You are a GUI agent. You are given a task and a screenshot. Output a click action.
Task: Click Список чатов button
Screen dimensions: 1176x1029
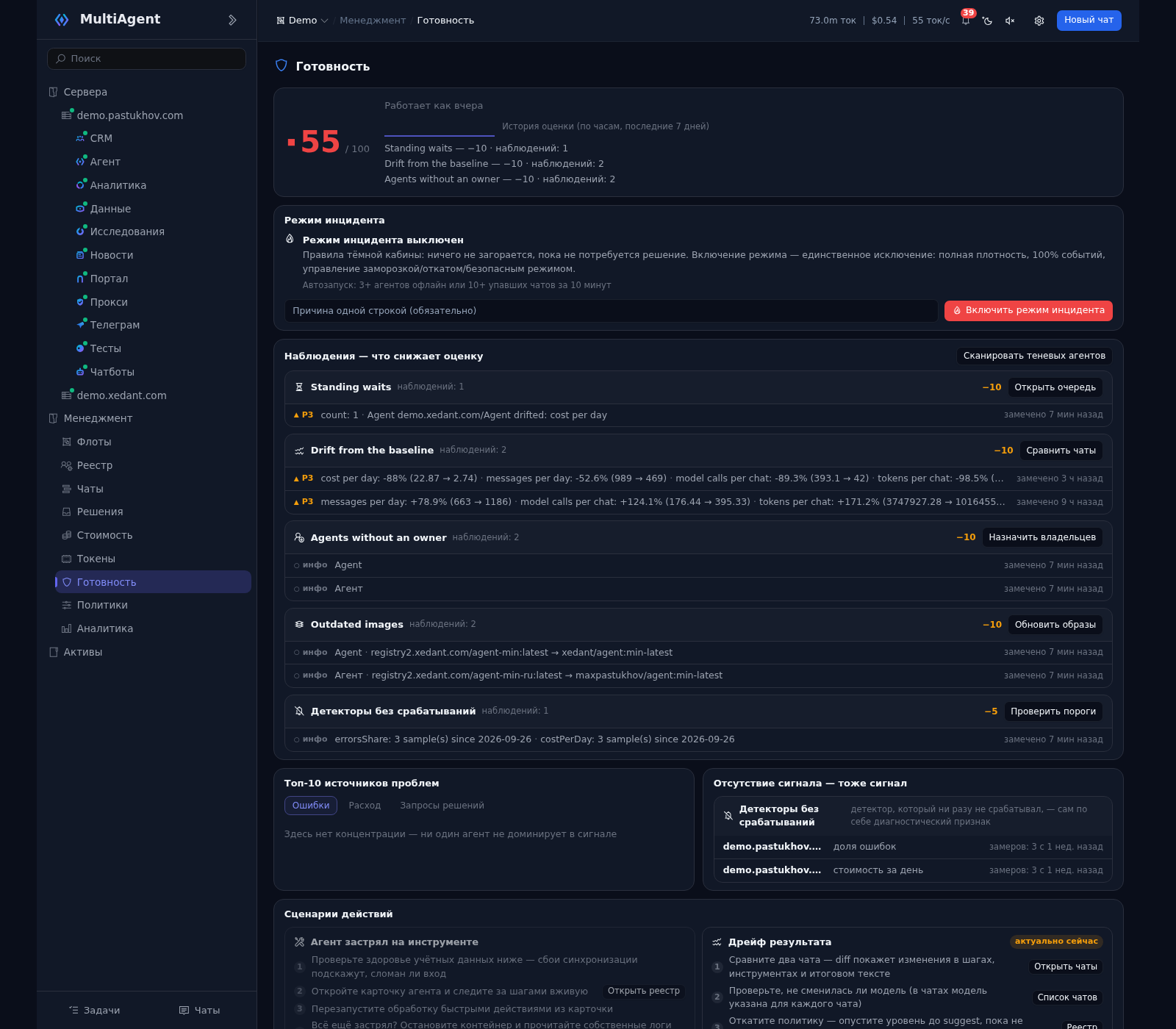click(1067, 997)
